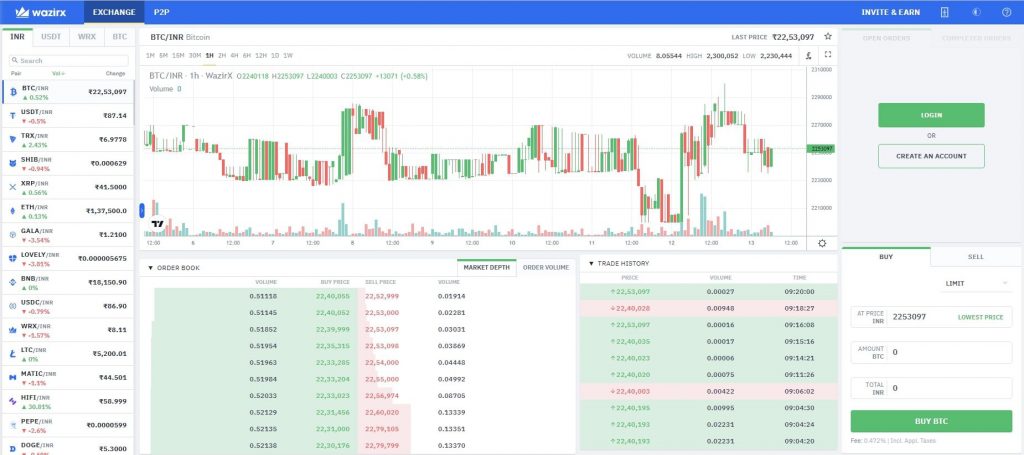The image size is (1024, 455).
Task: Select the WRX market tab
Action: [87, 37]
